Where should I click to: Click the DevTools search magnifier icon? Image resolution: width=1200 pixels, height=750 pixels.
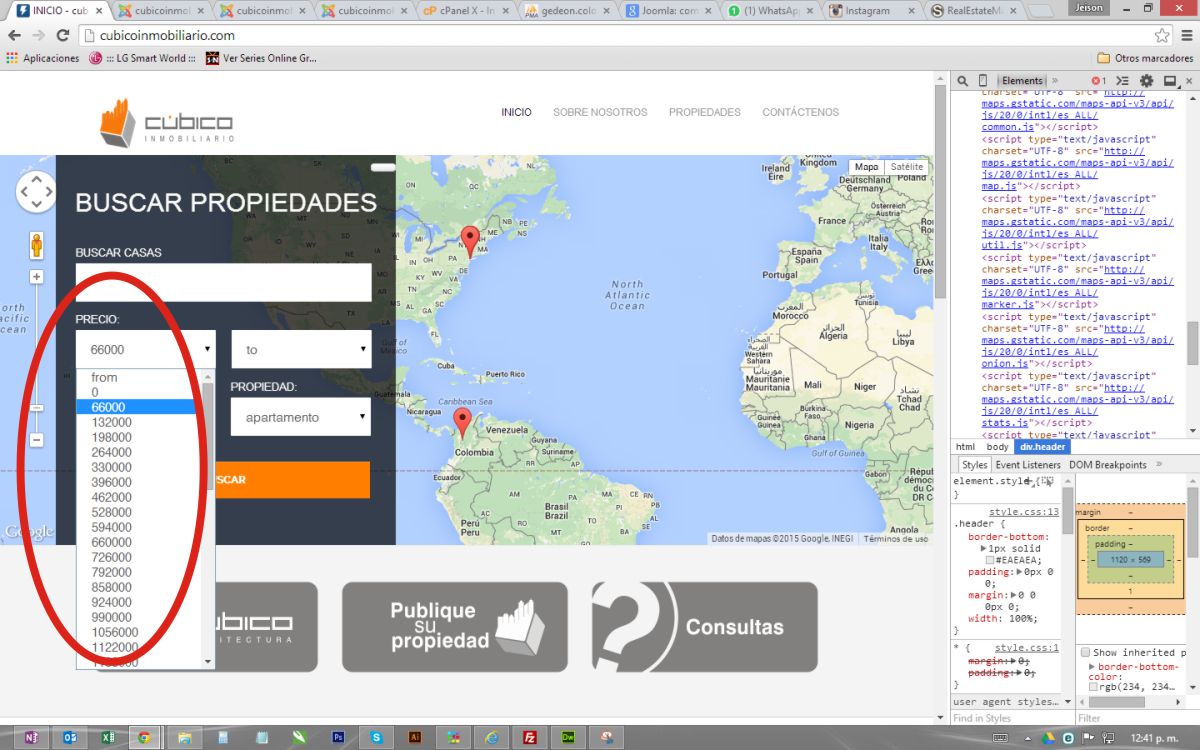click(x=962, y=81)
